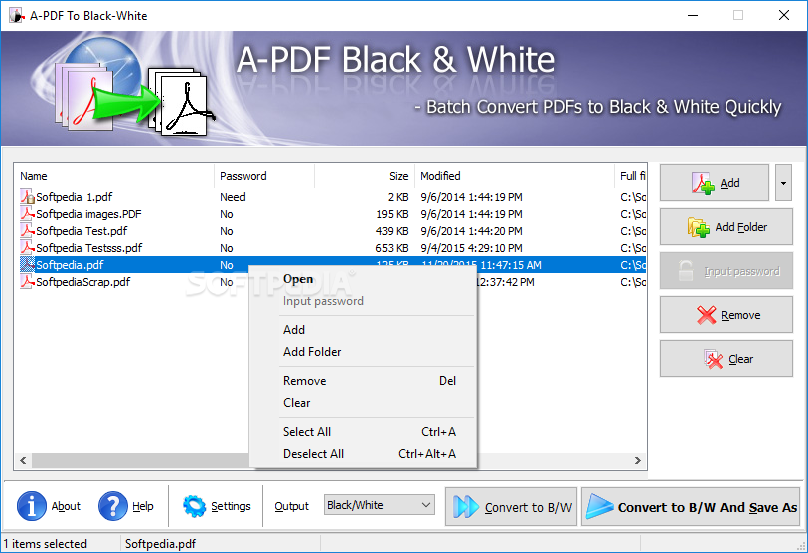Choose Add in the context menu

pyautogui.click(x=362, y=330)
